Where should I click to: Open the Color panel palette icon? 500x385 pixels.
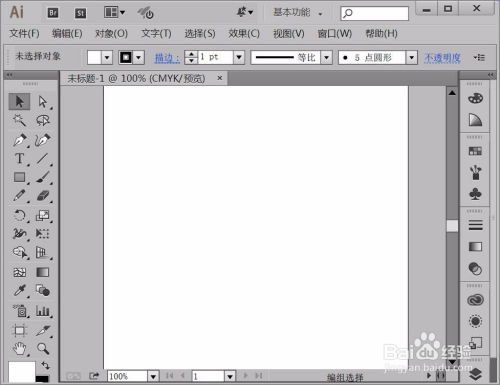475,98
